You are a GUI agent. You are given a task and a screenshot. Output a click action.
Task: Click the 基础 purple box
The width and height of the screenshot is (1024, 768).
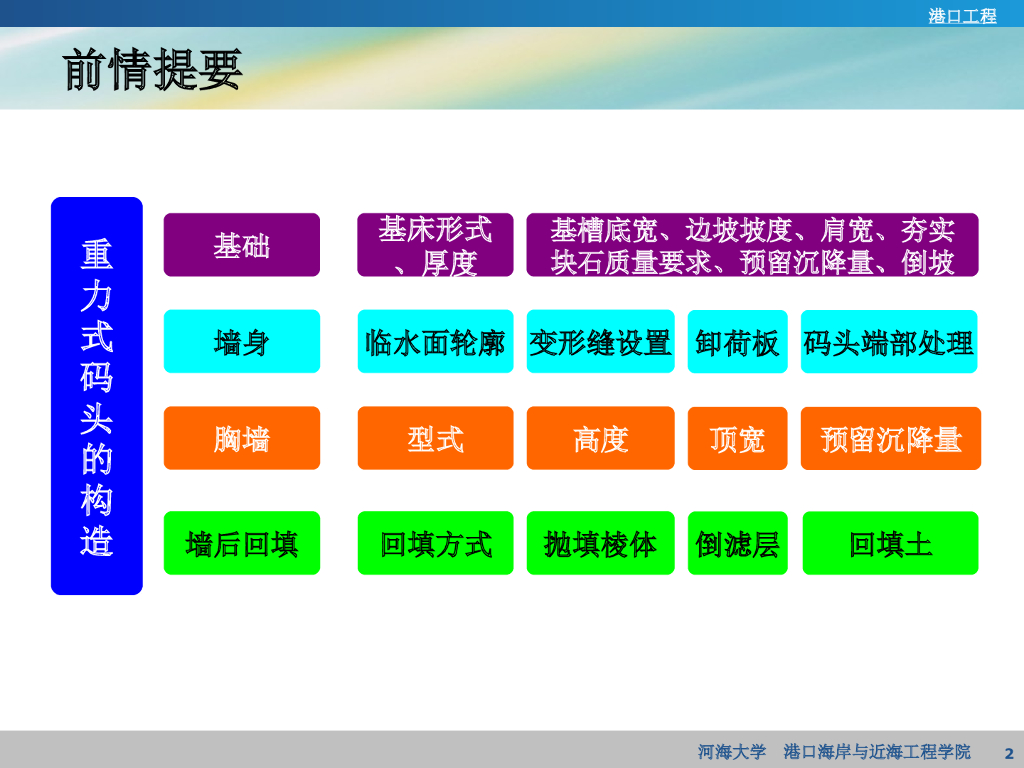pos(242,245)
